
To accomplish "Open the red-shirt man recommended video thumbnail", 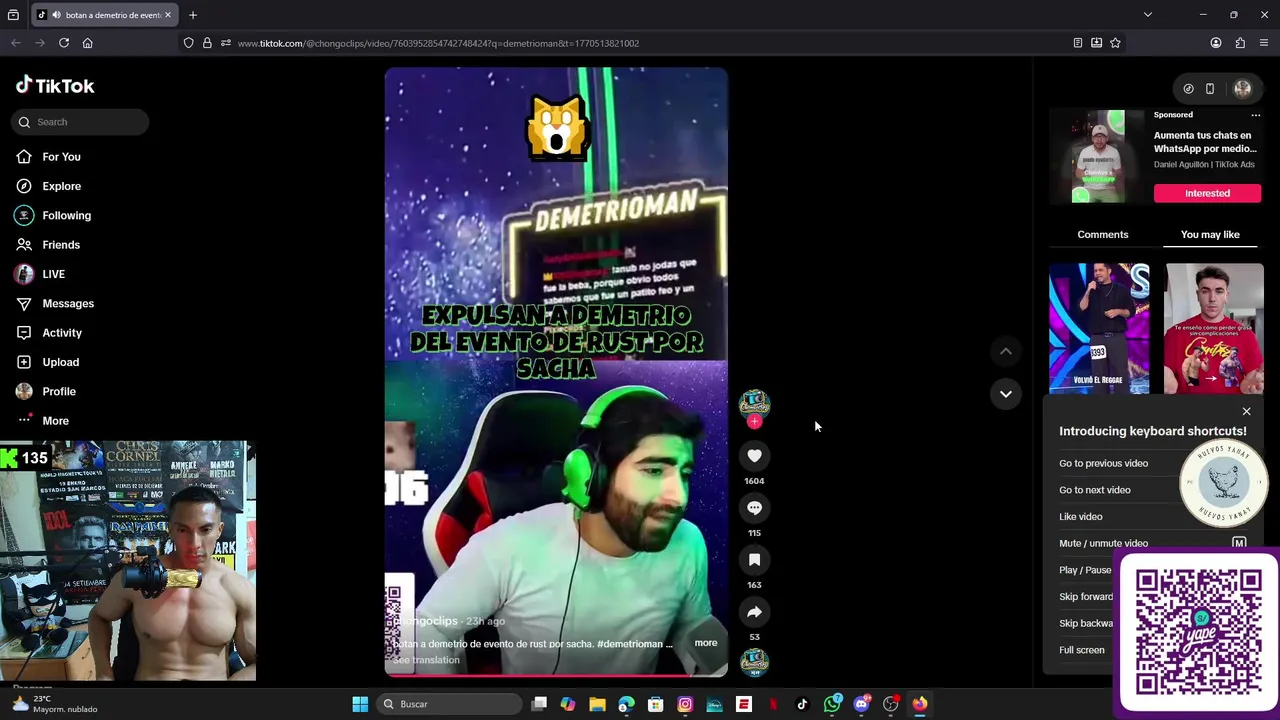I will [1214, 329].
